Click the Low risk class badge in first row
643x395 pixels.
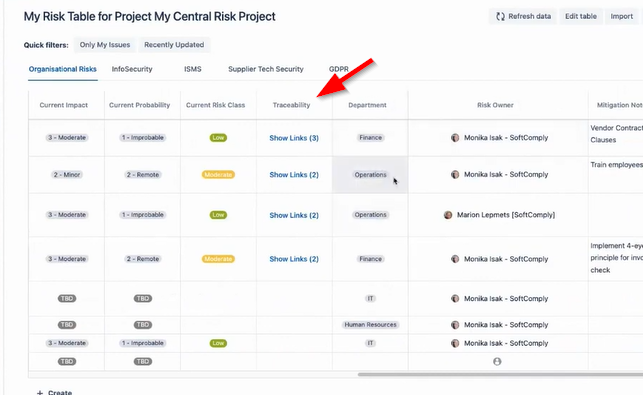point(218,138)
